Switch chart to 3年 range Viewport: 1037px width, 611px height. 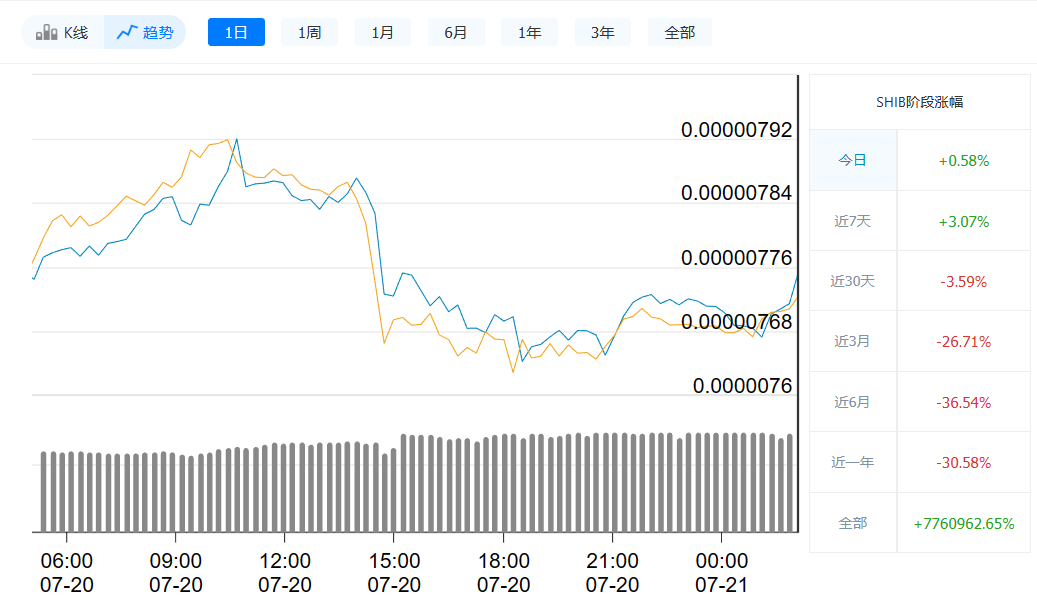[x=602, y=33]
